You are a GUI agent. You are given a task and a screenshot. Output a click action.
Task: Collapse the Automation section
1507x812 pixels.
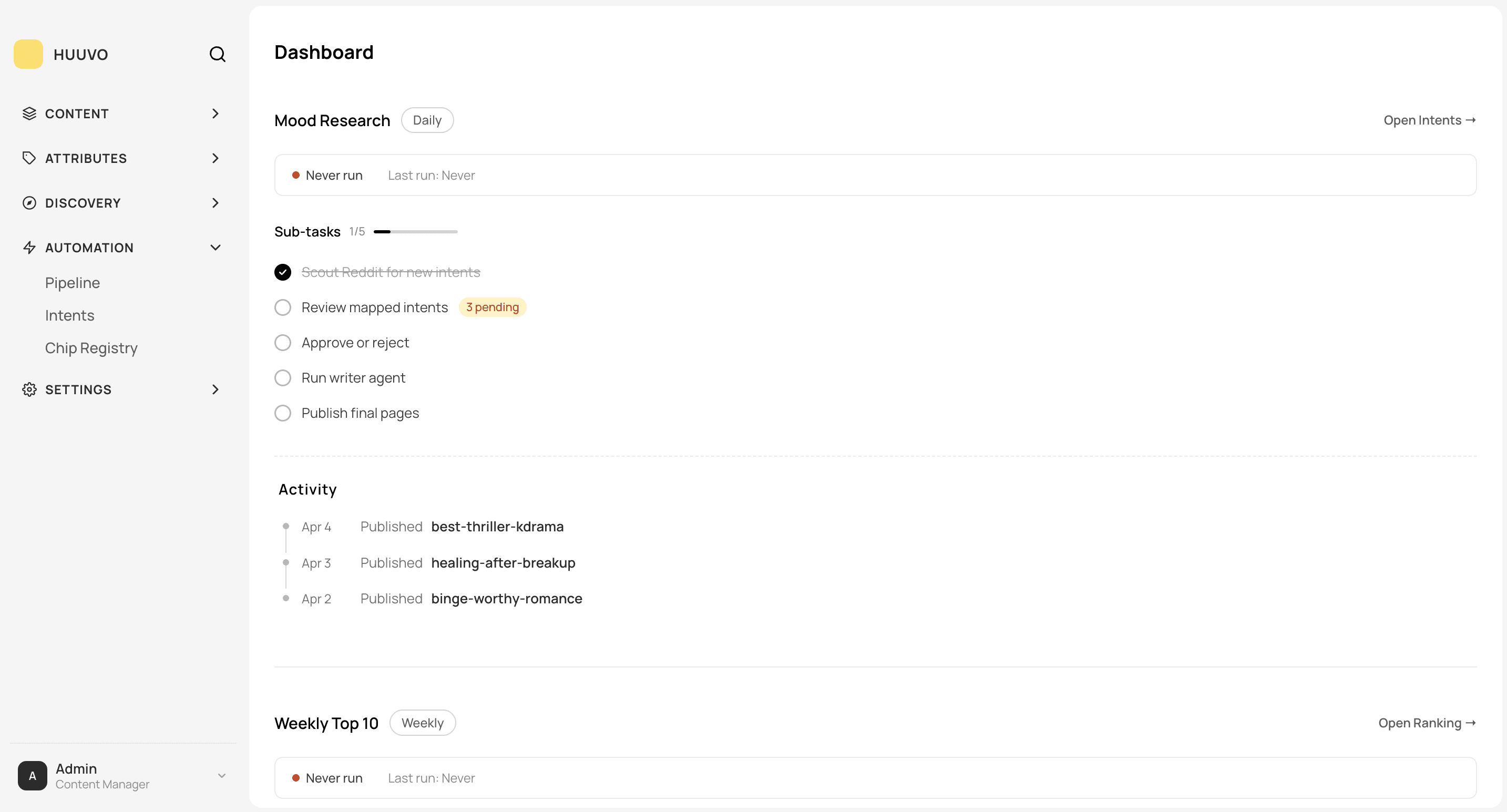(x=216, y=247)
